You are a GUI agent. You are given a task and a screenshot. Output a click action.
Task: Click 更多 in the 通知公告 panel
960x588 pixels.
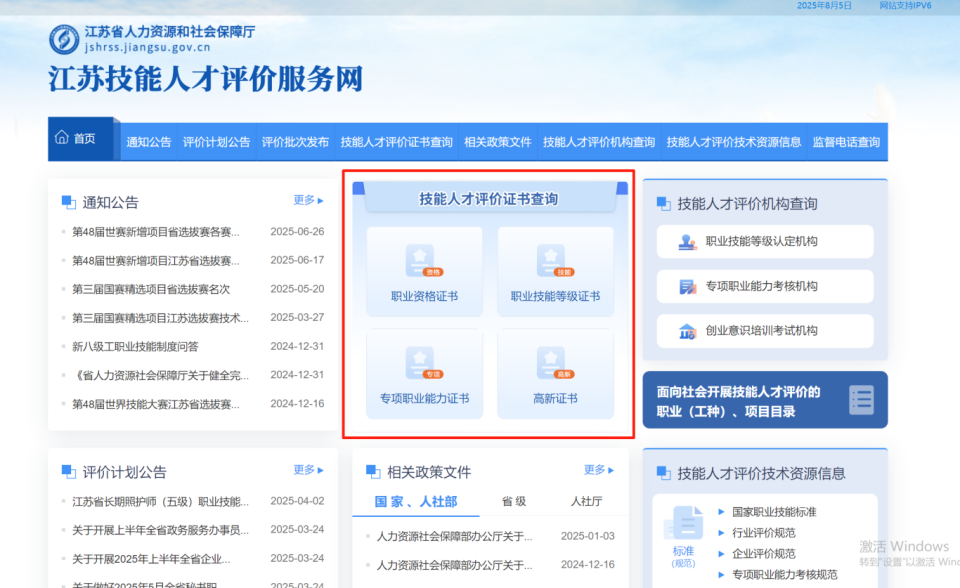[308, 200]
